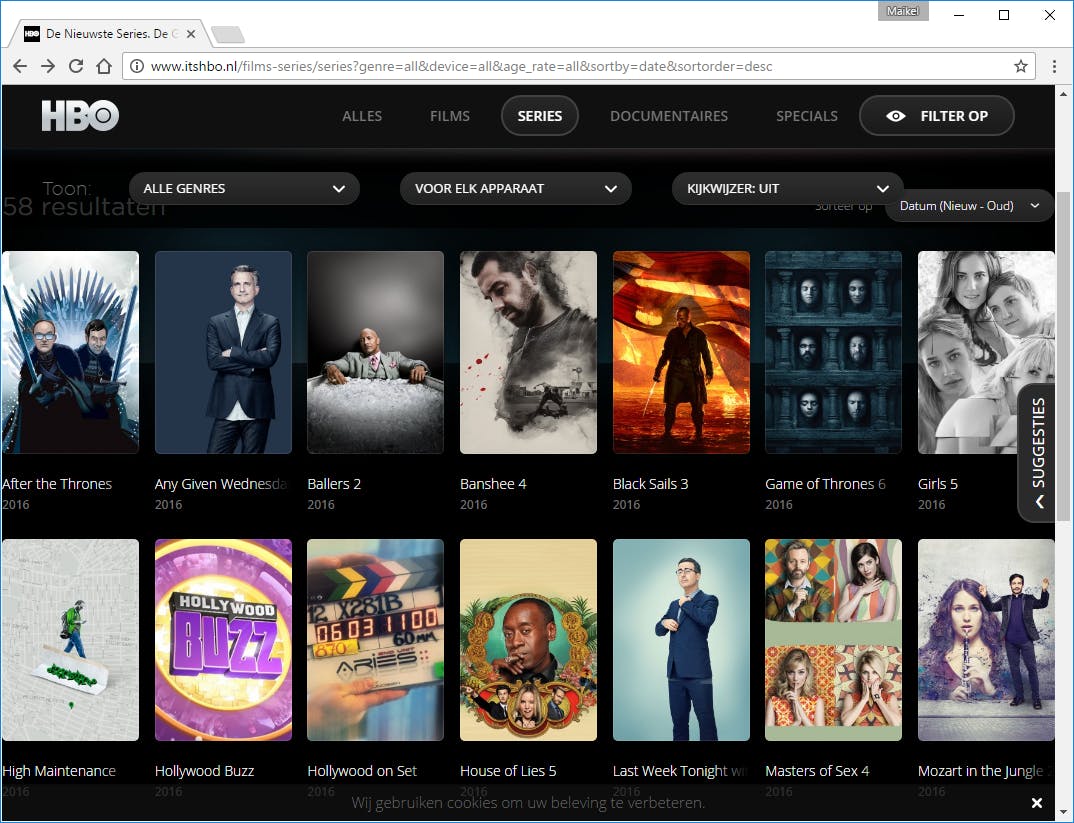The width and height of the screenshot is (1074, 823).
Task: Click the Black Sails 3 title link
Action: coord(651,484)
